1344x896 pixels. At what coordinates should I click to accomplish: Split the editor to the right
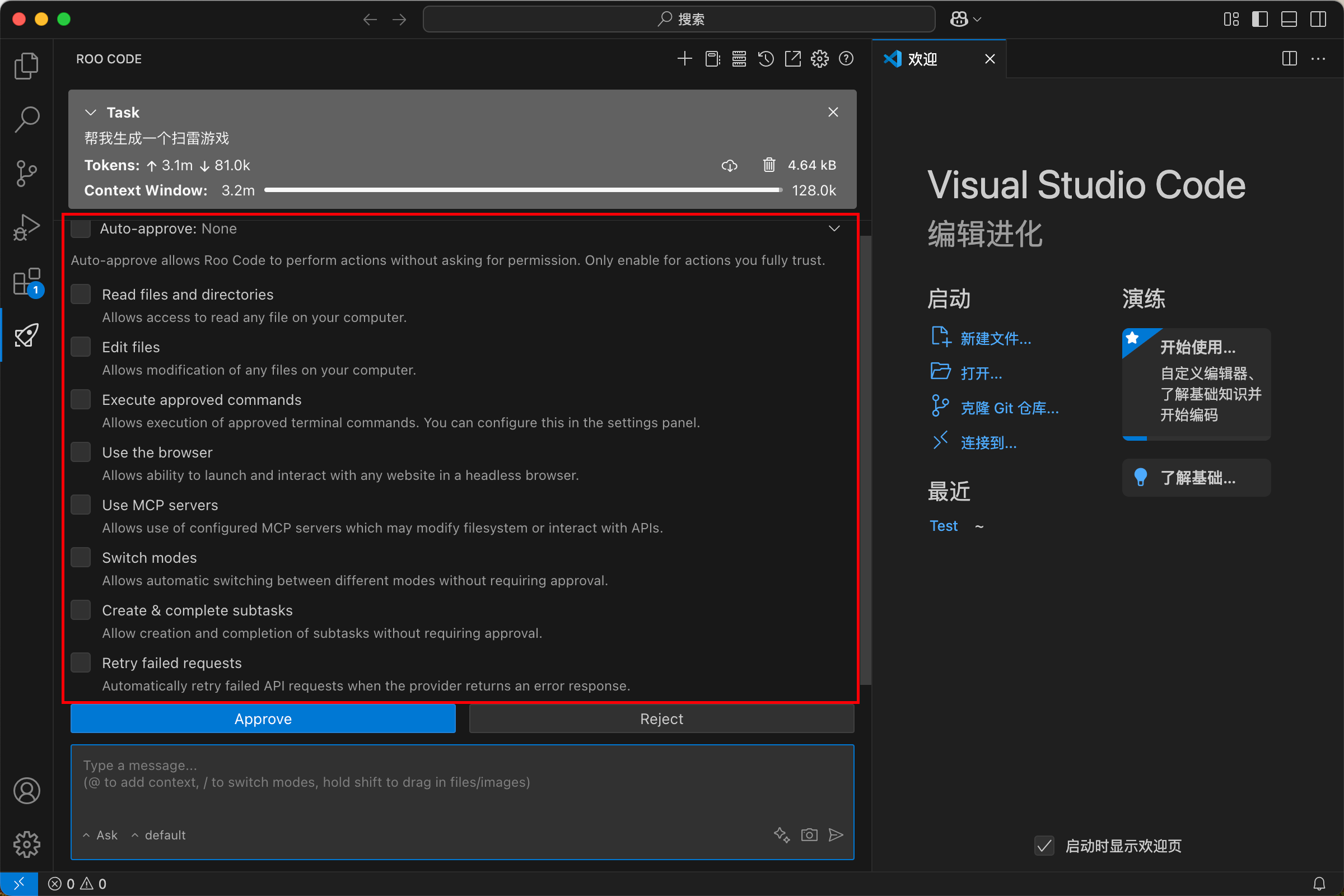coord(1290,58)
